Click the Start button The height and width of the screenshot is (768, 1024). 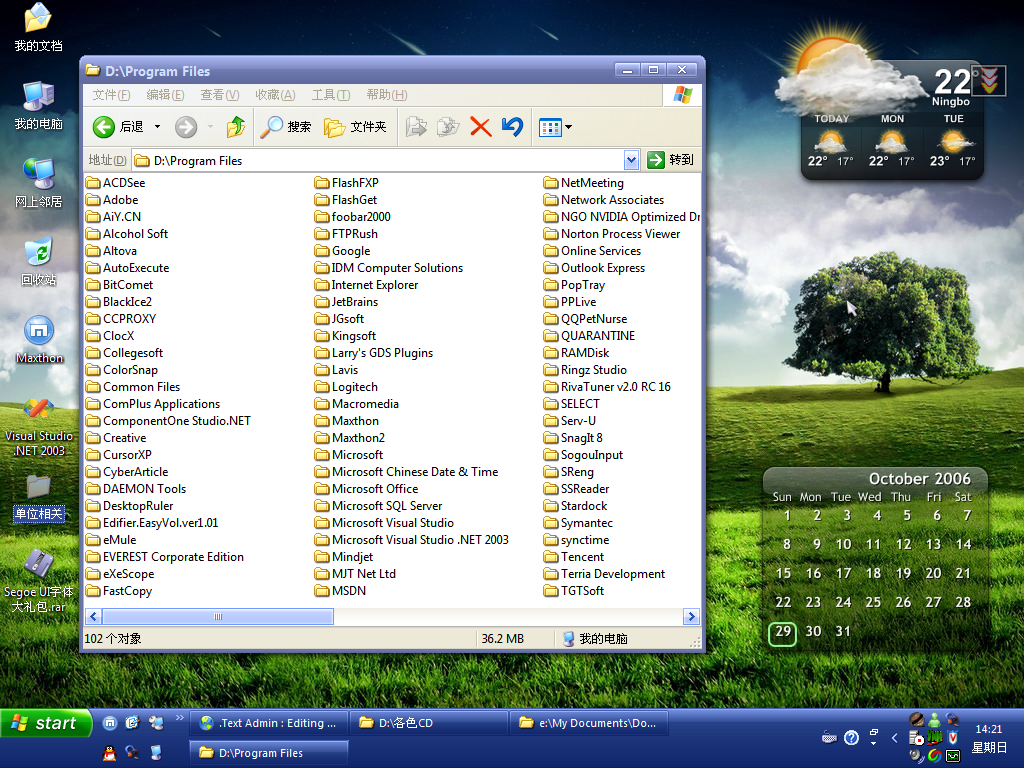[x=46, y=723]
